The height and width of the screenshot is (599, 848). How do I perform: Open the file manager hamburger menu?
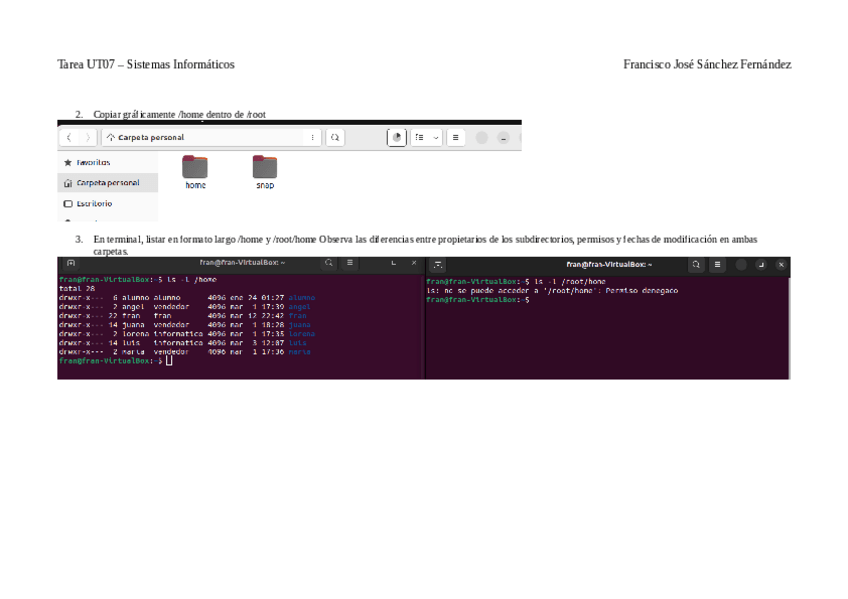click(456, 138)
